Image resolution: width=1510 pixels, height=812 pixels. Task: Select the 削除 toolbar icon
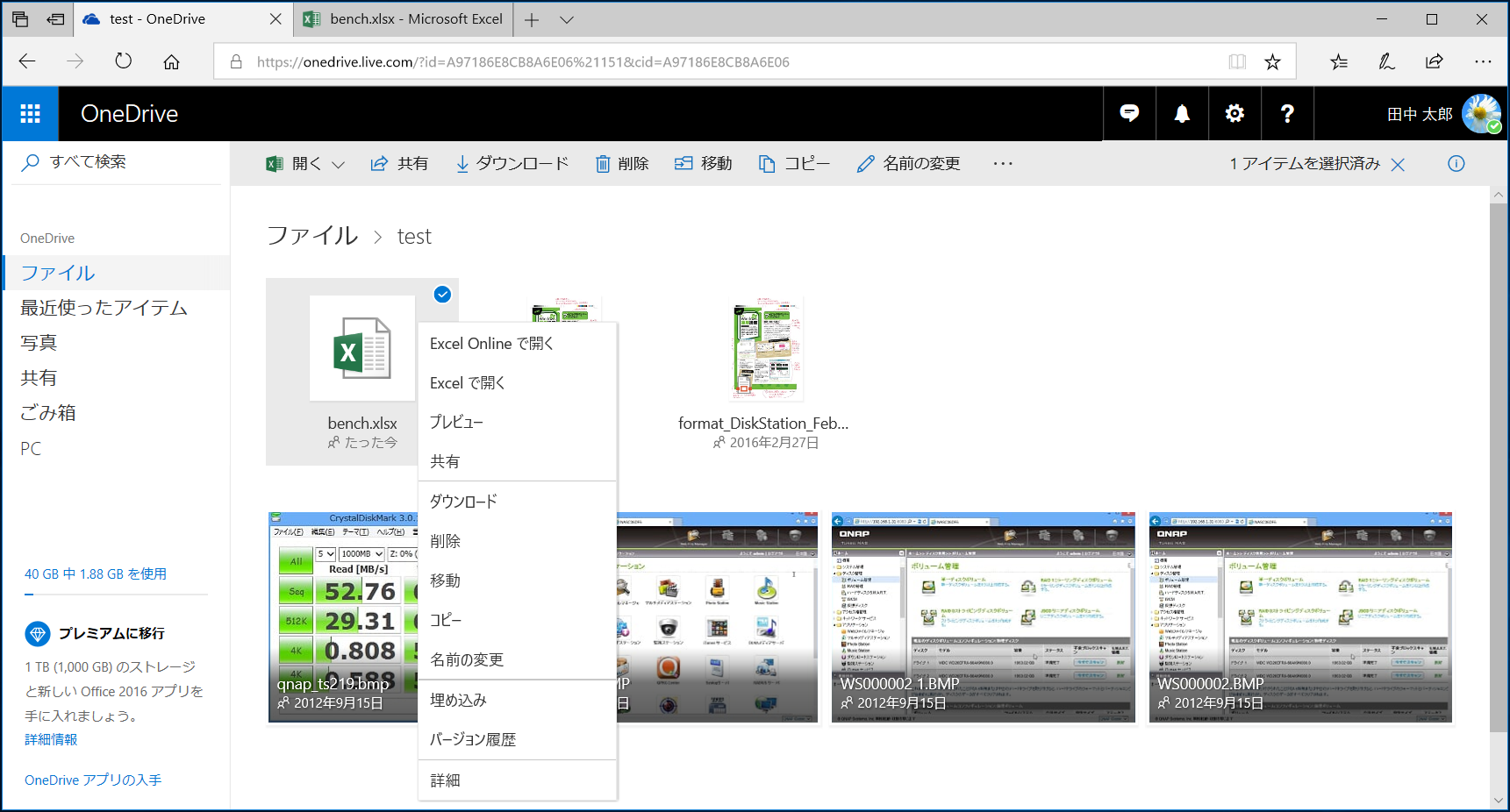tap(602, 163)
